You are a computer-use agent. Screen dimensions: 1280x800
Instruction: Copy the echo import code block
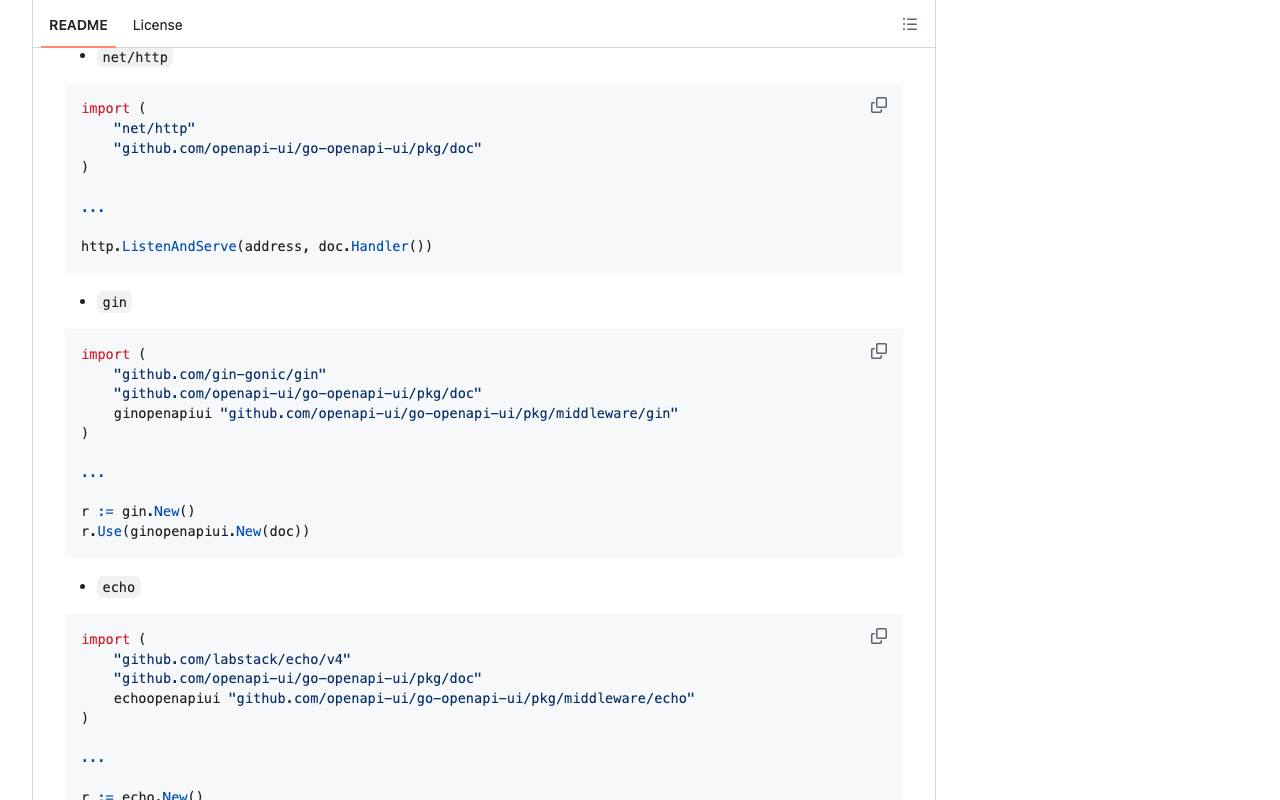pyautogui.click(x=879, y=636)
